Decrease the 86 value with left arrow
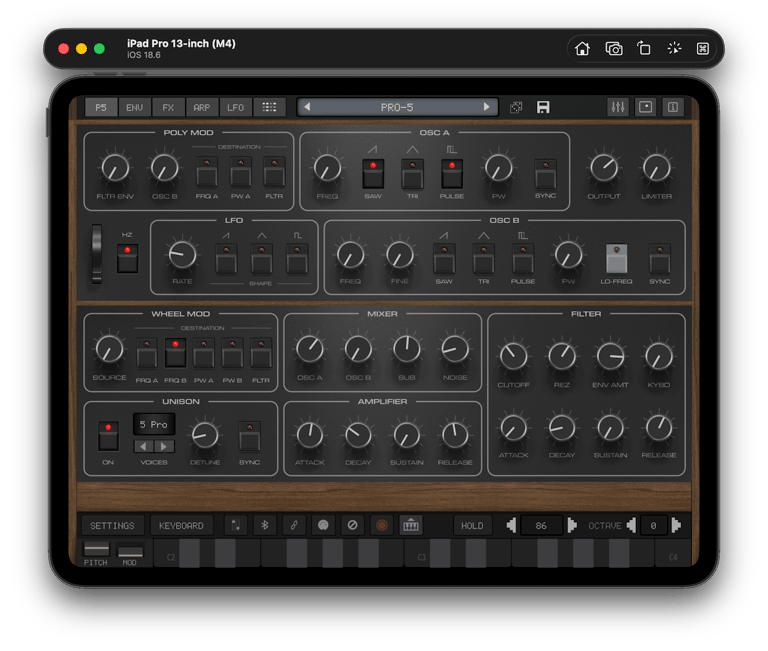The image size is (768, 651). pos(511,526)
